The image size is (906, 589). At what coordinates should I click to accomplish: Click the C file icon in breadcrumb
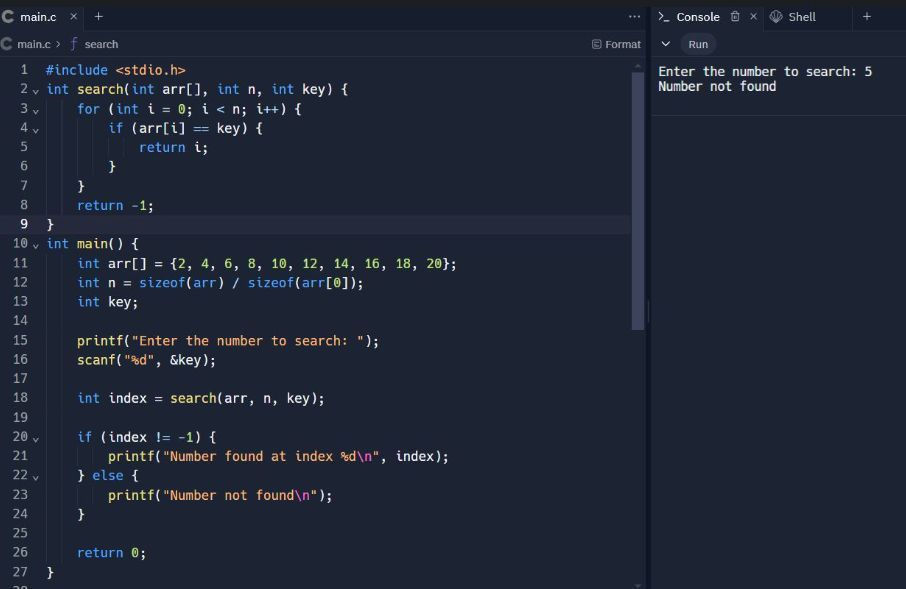click(6, 45)
